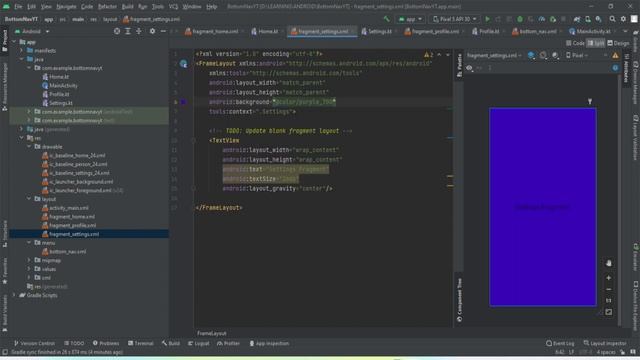Open the Terminal tool window
Screen dimensions: 640x360
[141, 343]
